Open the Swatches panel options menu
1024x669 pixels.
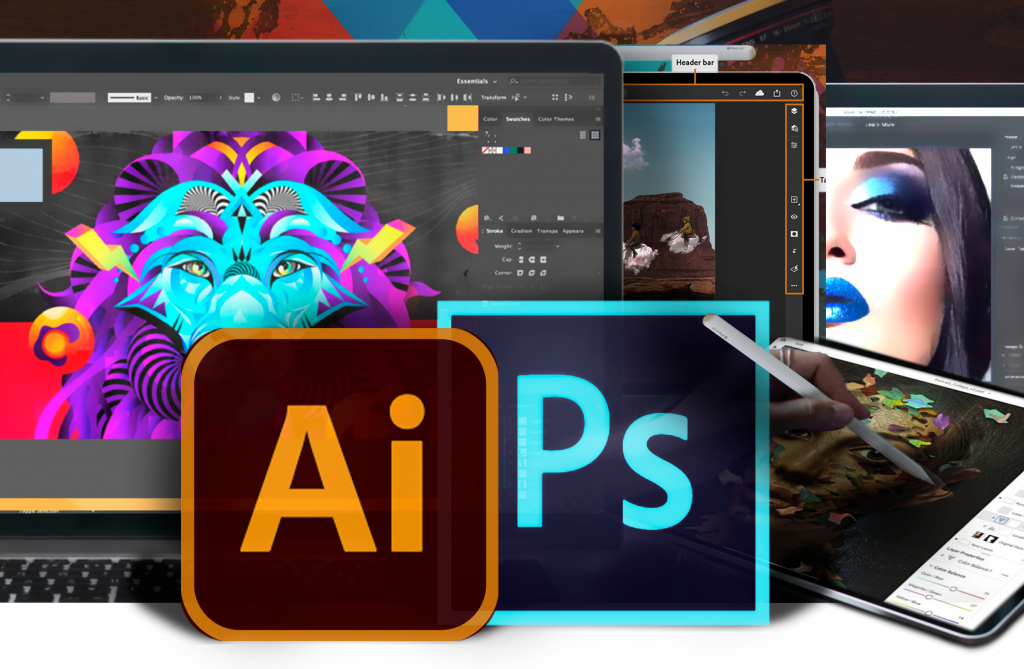coord(598,119)
